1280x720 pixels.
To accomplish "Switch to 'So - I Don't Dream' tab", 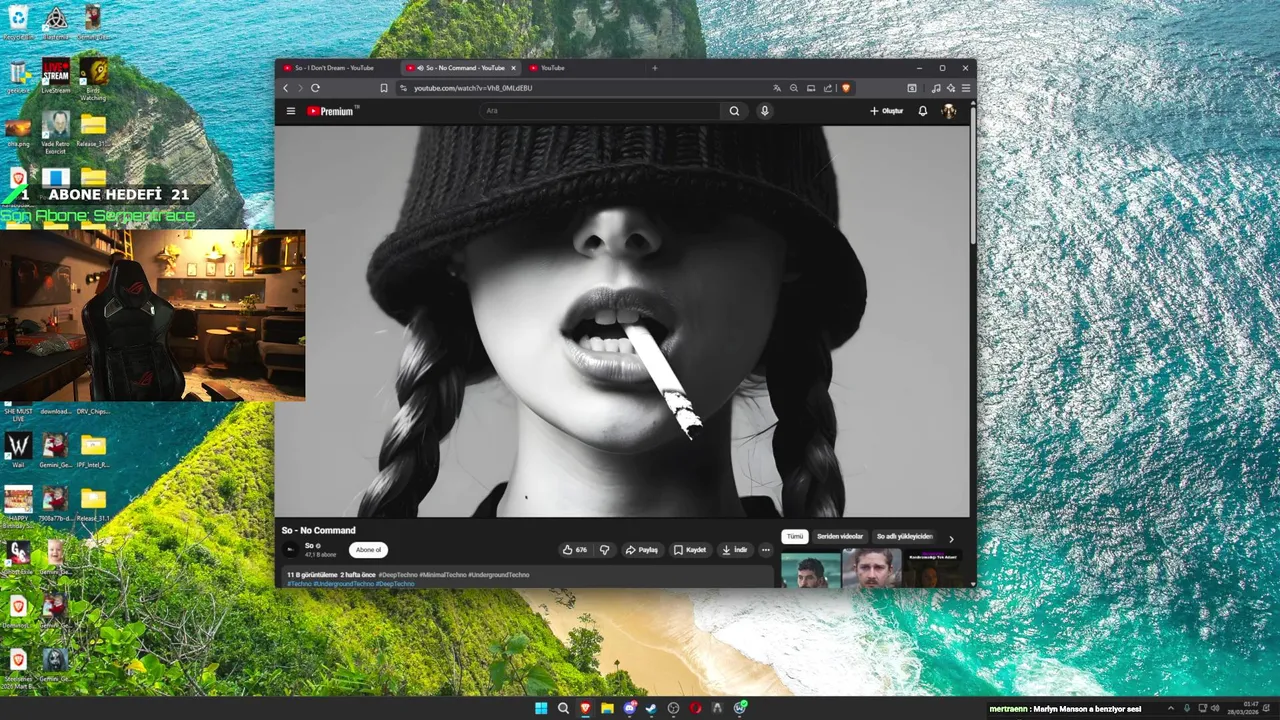I will (x=334, y=68).
